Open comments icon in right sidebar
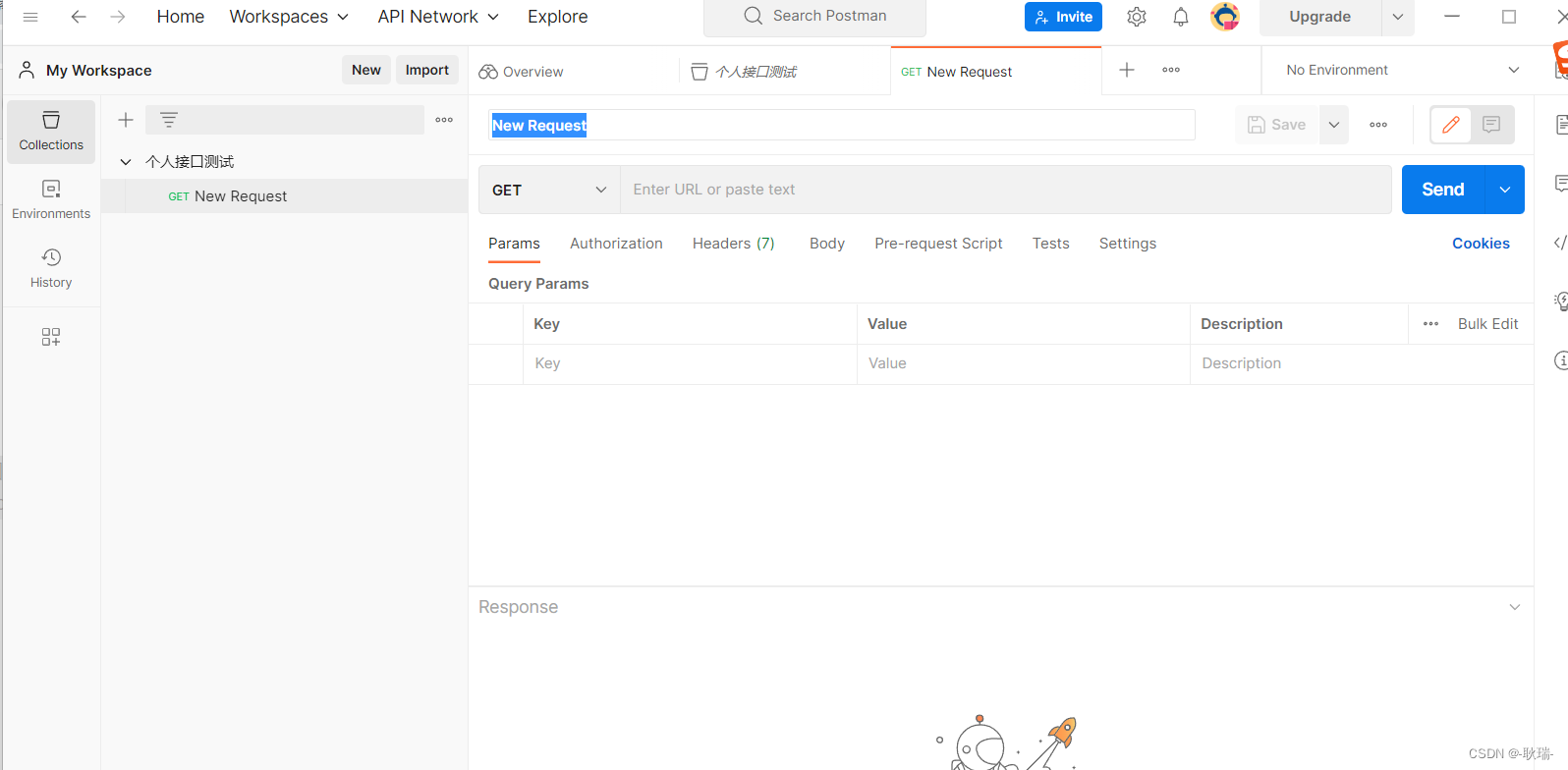This screenshot has height=770, width=1568. pos(1561,184)
